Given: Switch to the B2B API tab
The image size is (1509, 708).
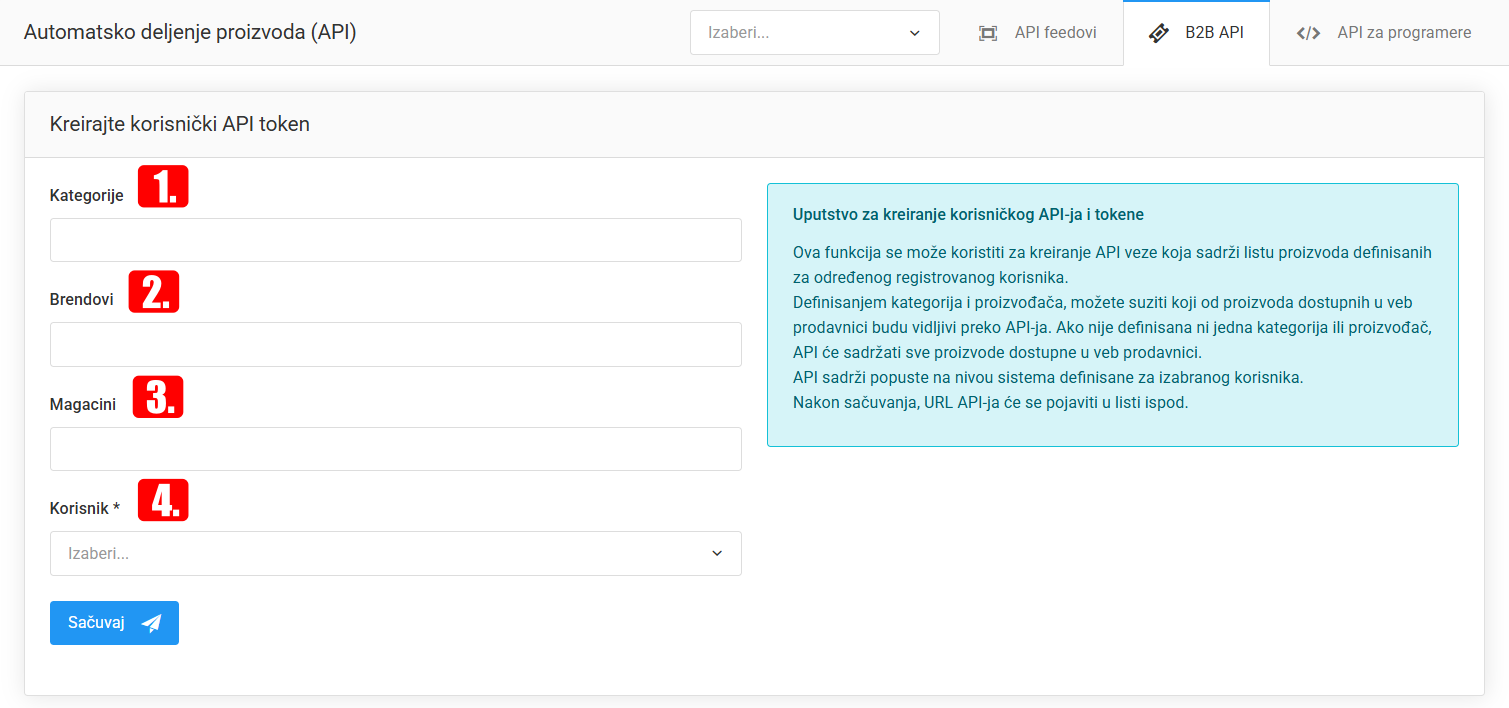Looking at the screenshot, I should coord(1196,33).
